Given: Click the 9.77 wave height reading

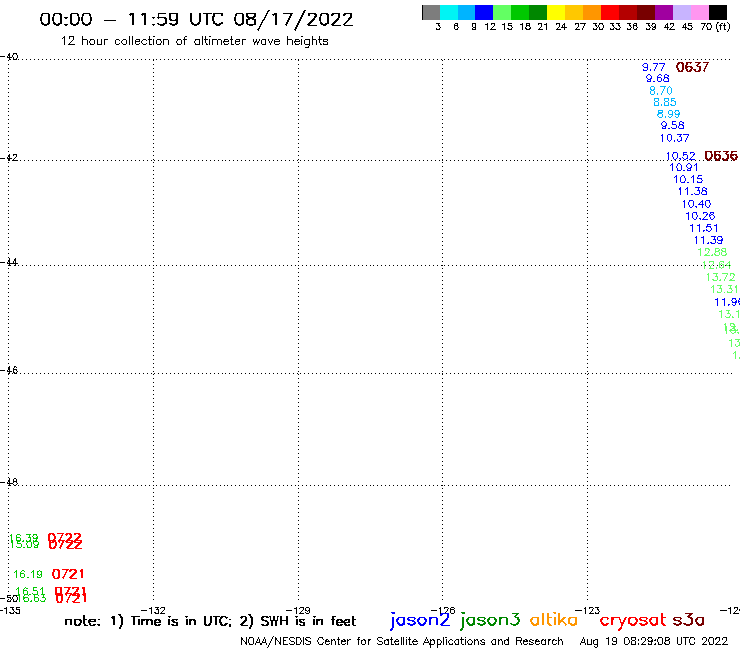Looking at the screenshot, I should tap(654, 67).
